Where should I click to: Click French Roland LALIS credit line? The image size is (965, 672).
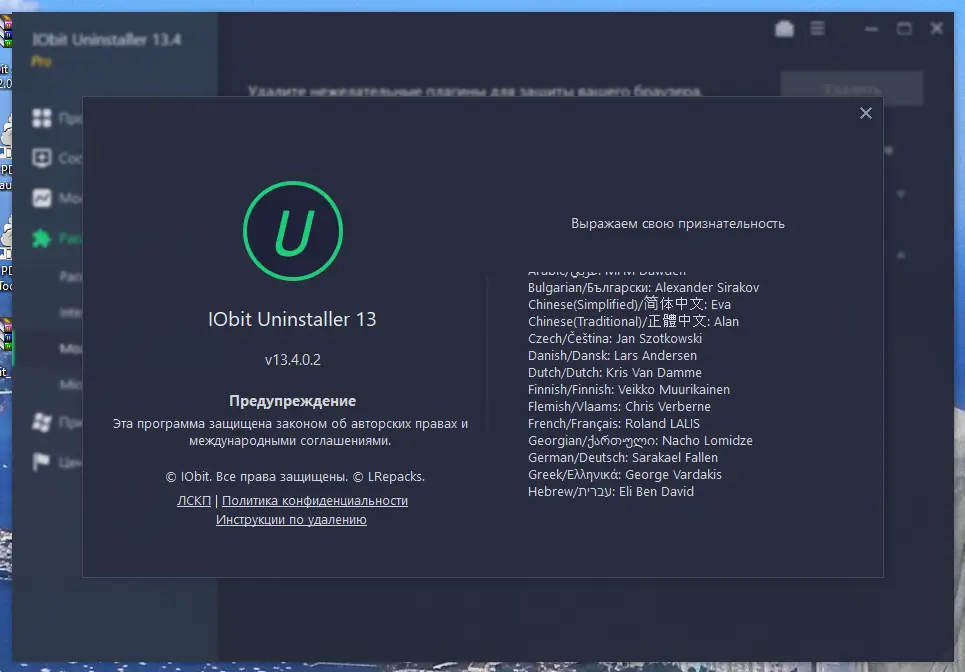614,423
